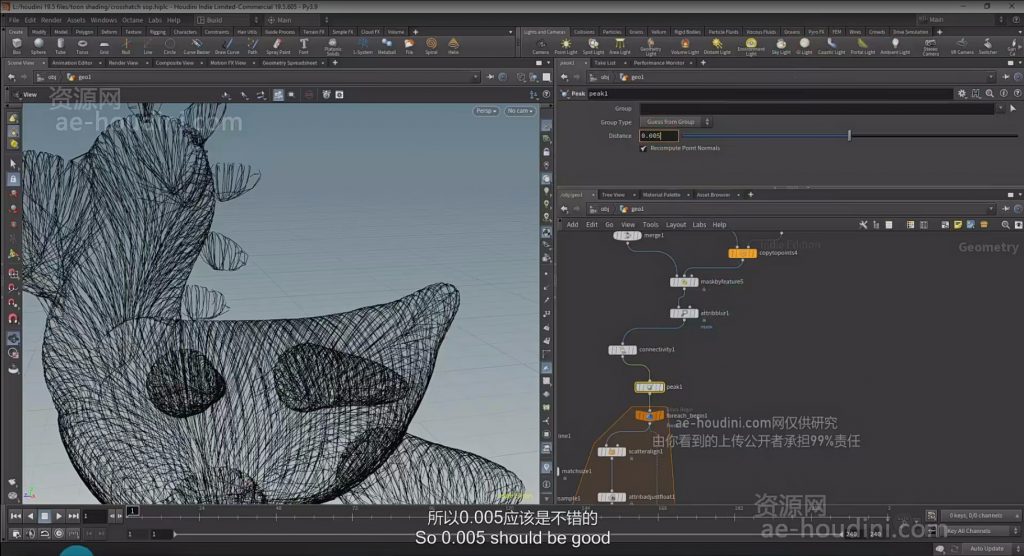
Task: Select the Tube shelf tool
Action: click(x=60, y=46)
